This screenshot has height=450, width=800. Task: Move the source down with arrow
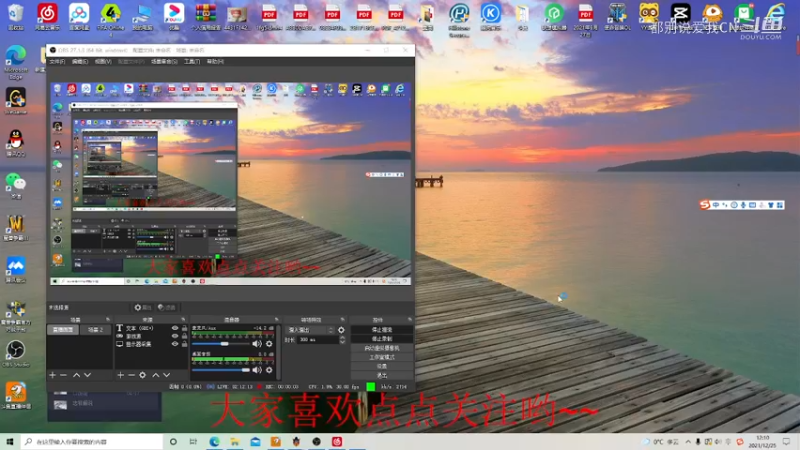(x=166, y=375)
